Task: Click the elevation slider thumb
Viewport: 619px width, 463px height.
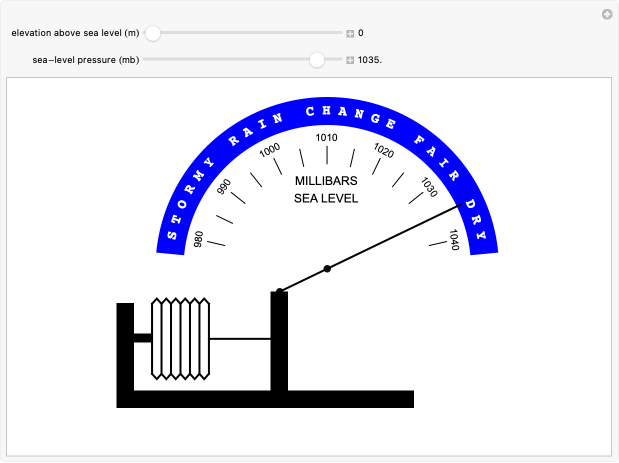Action: click(153, 33)
